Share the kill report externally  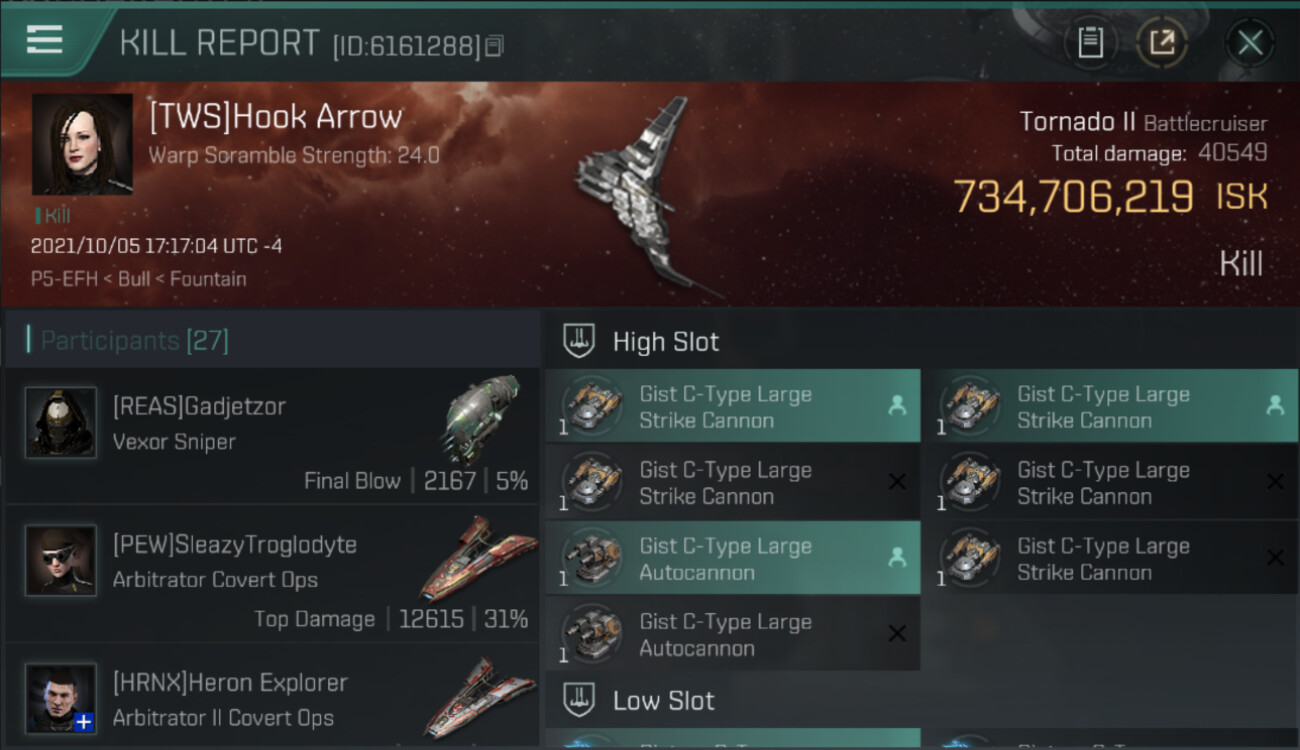(1161, 43)
